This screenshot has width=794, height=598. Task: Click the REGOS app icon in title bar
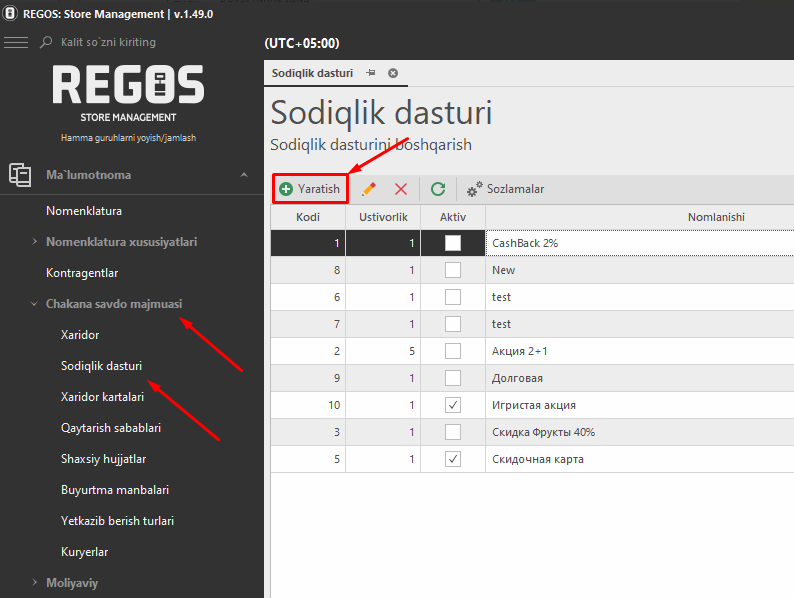pyautogui.click(x=10, y=14)
